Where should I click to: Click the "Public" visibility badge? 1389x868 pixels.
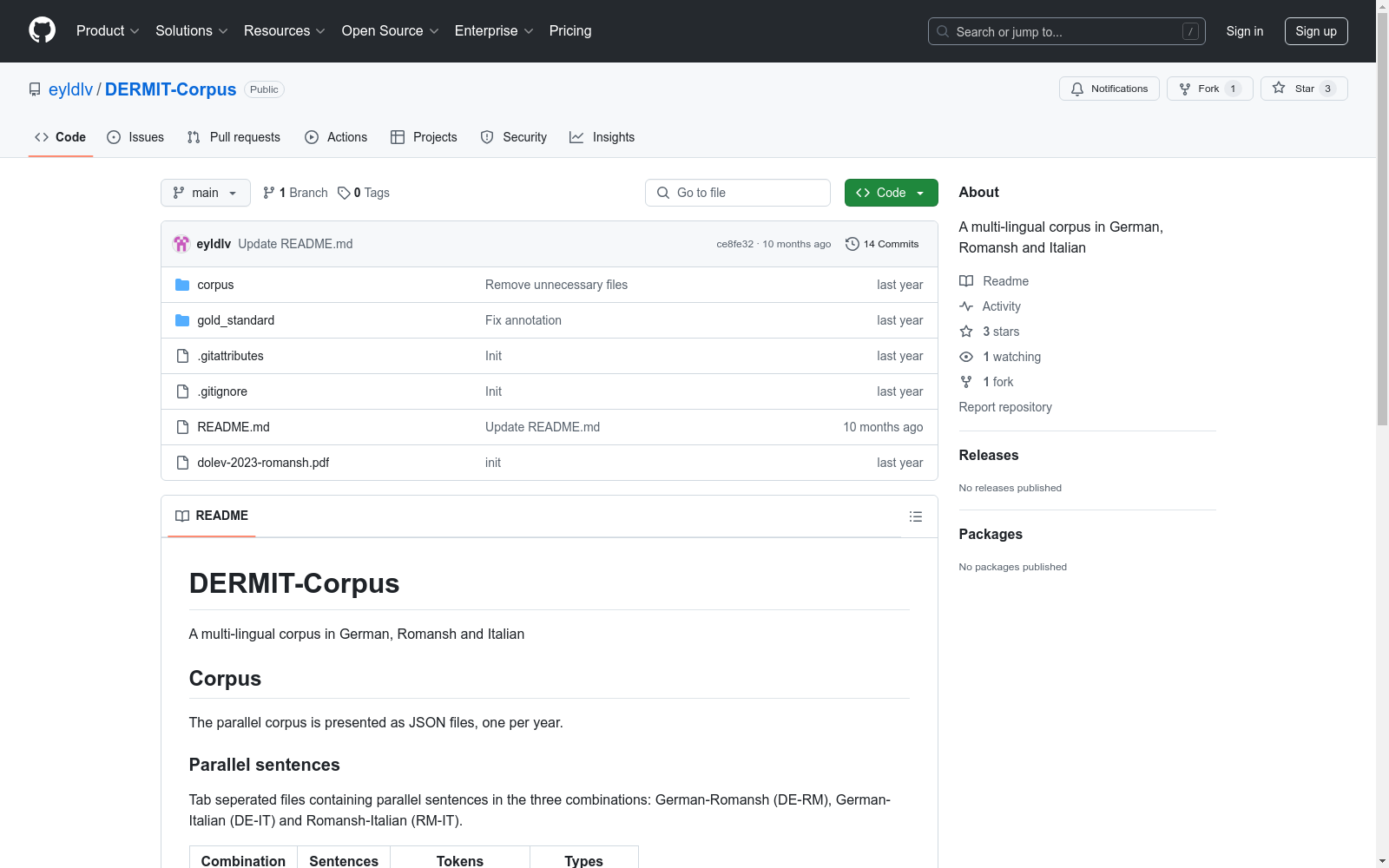(x=265, y=89)
